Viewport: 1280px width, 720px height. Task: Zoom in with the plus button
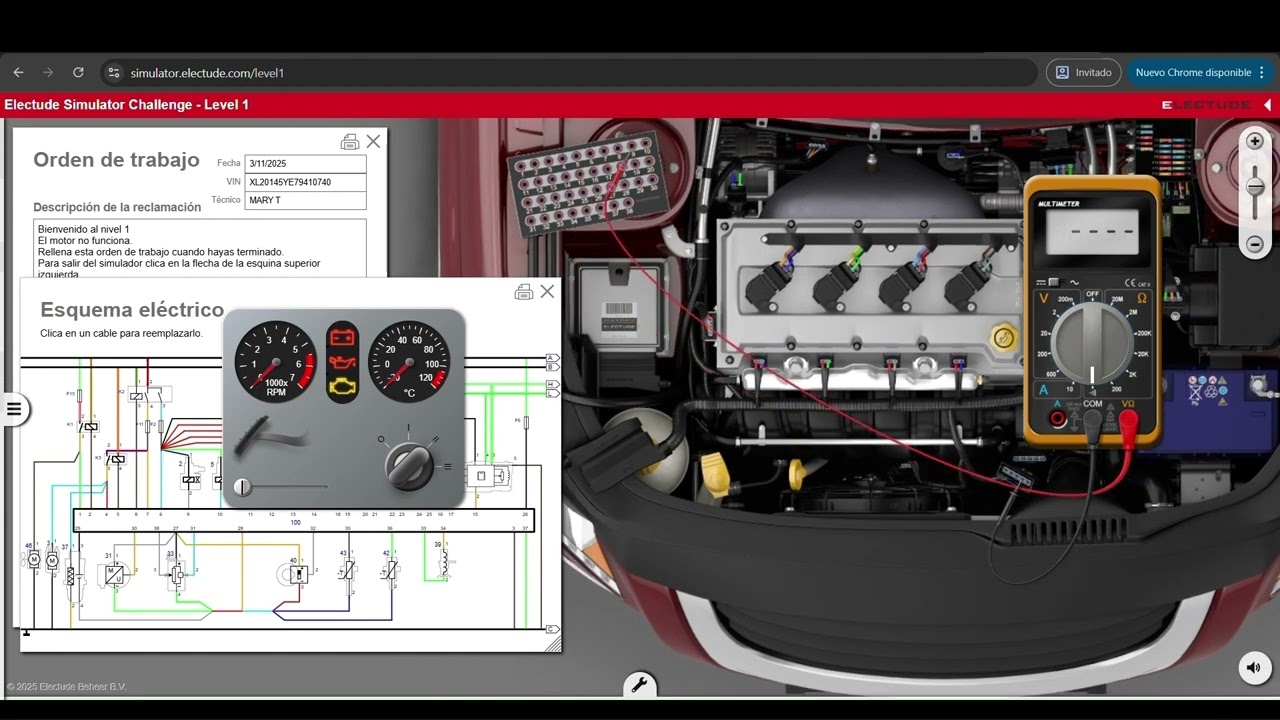pos(1255,141)
